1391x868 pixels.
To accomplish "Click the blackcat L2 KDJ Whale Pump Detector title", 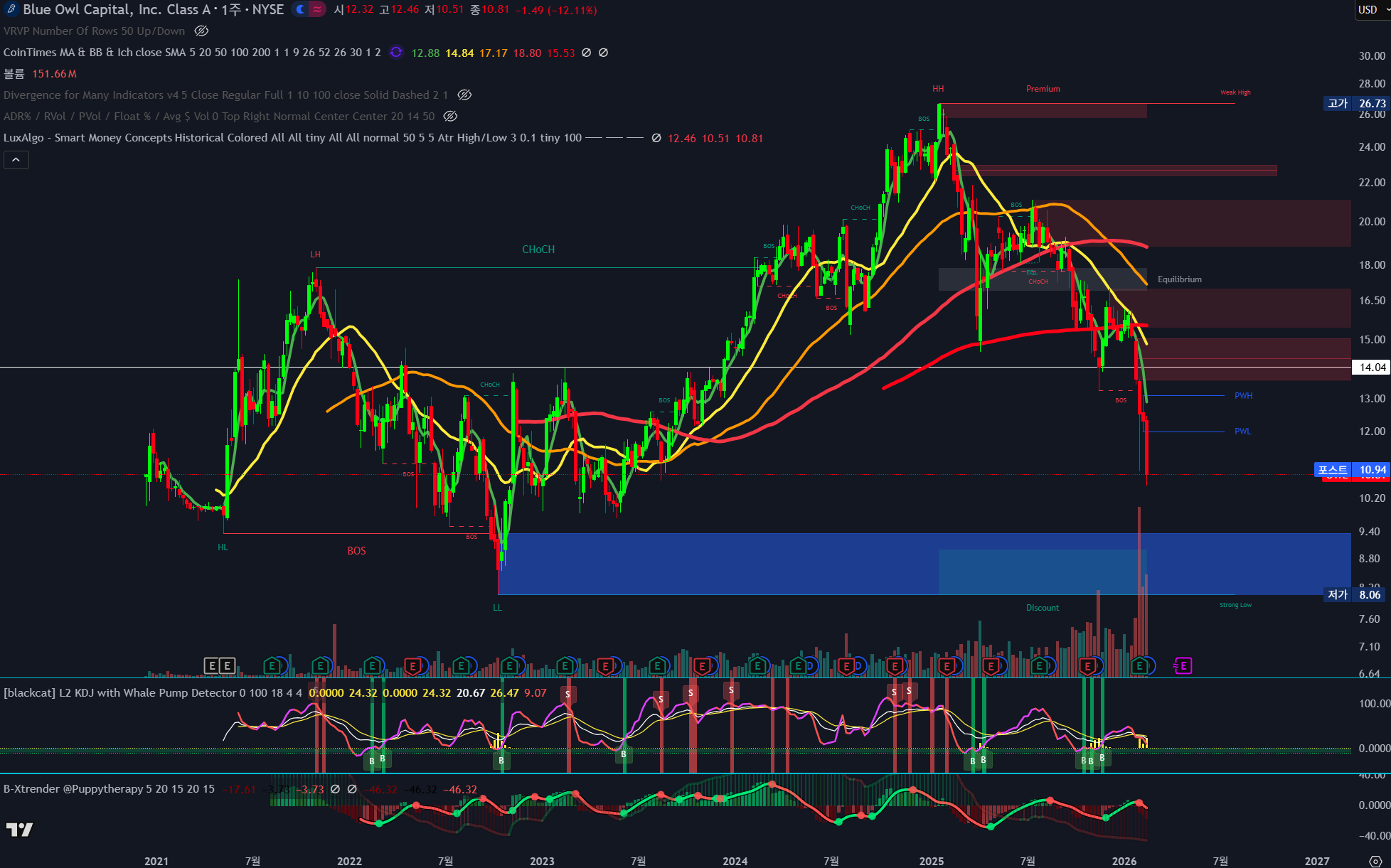I will pos(119,692).
